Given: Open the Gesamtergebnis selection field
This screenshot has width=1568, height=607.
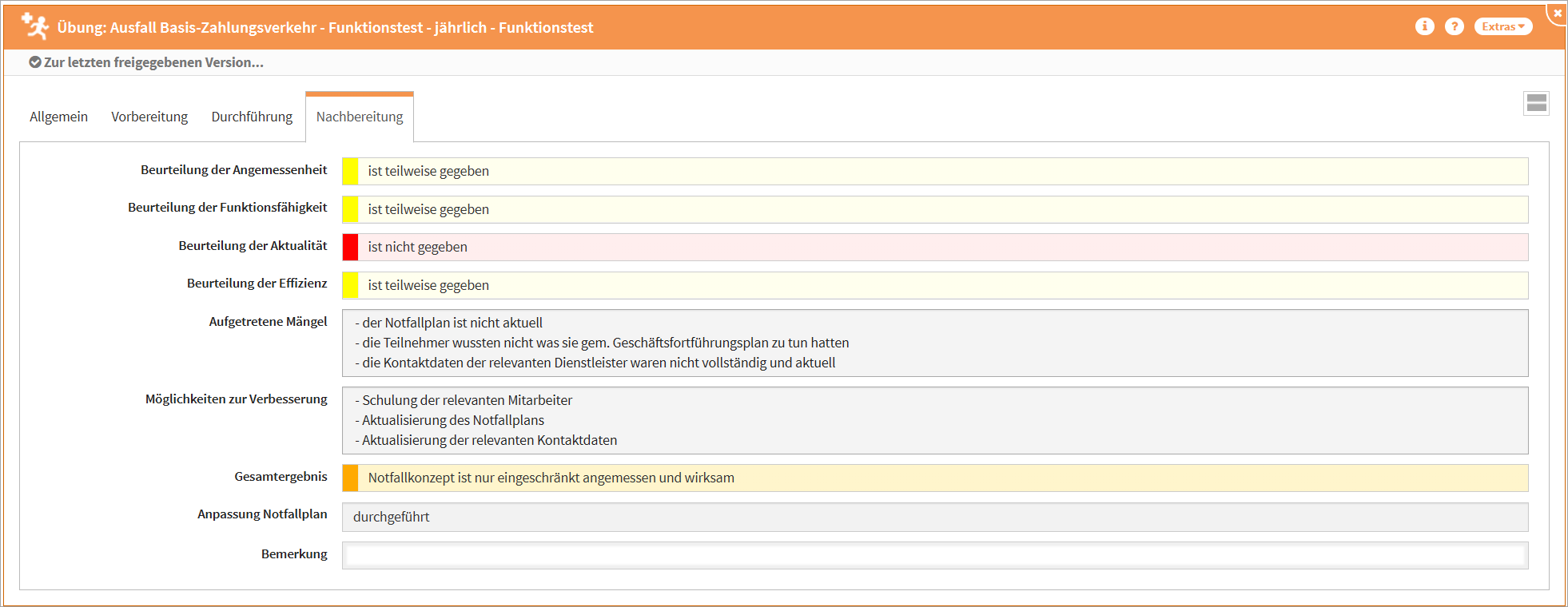Looking at the screenshot, I should pos(935,478).
